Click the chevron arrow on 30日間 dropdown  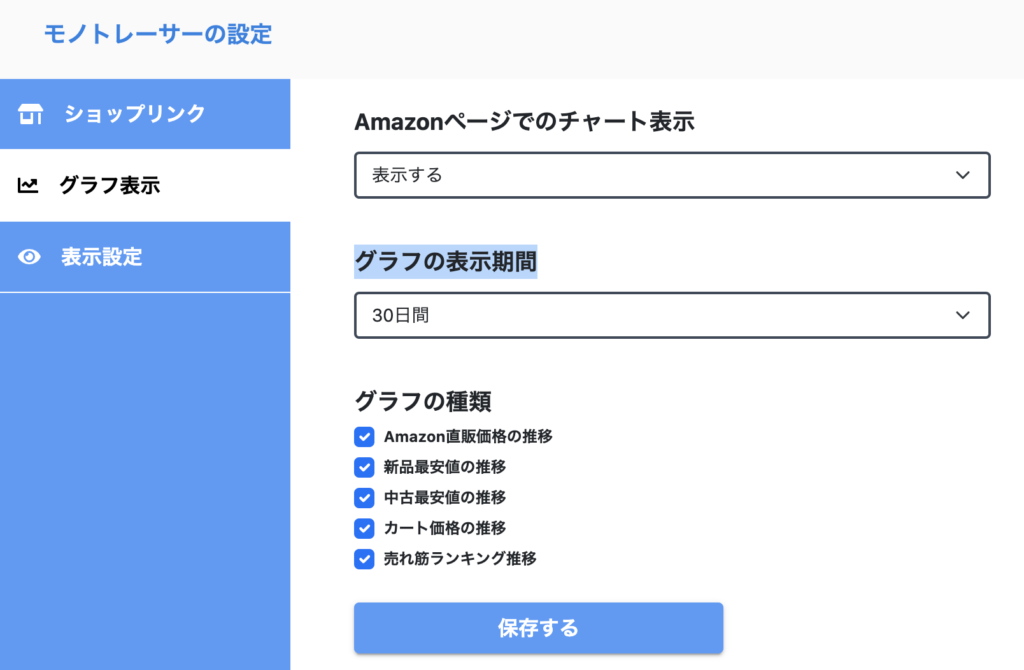coord(963,315)
